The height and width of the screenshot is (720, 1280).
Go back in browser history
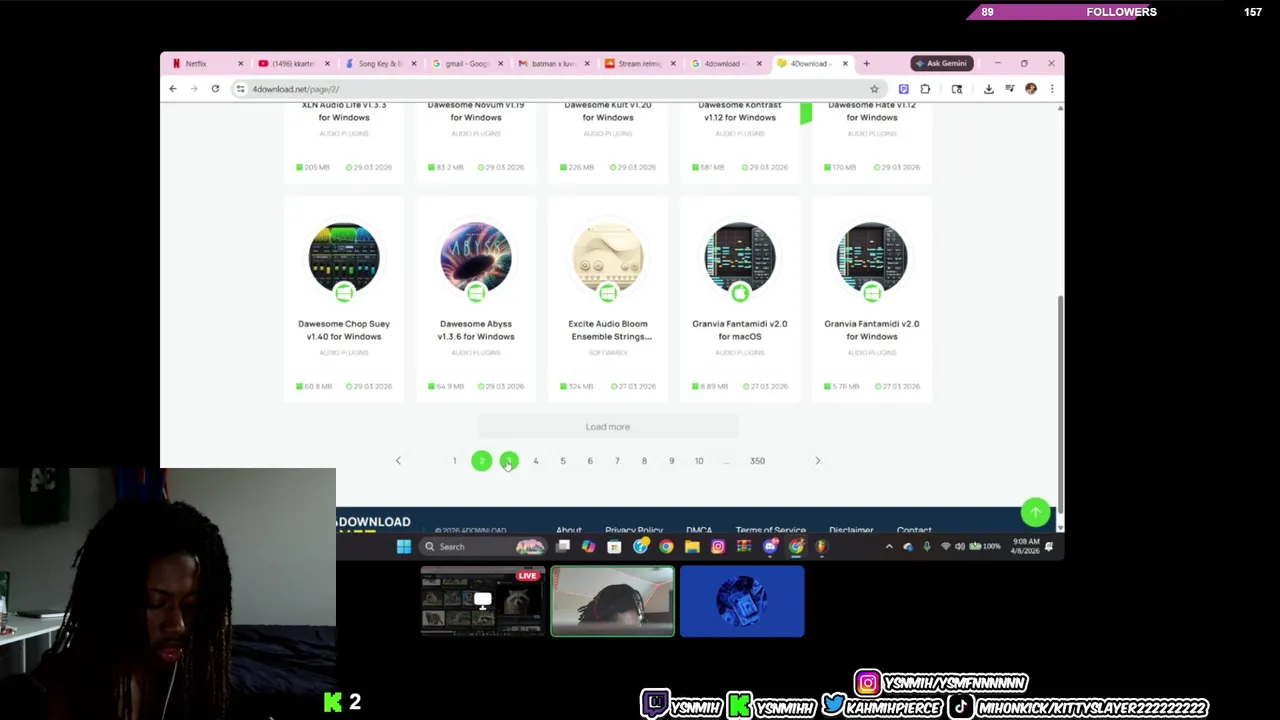click(173, 89)
